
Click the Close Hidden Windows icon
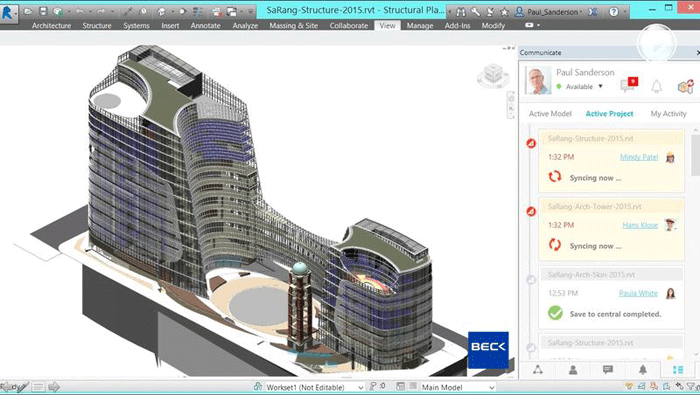[x=217, y=12]
